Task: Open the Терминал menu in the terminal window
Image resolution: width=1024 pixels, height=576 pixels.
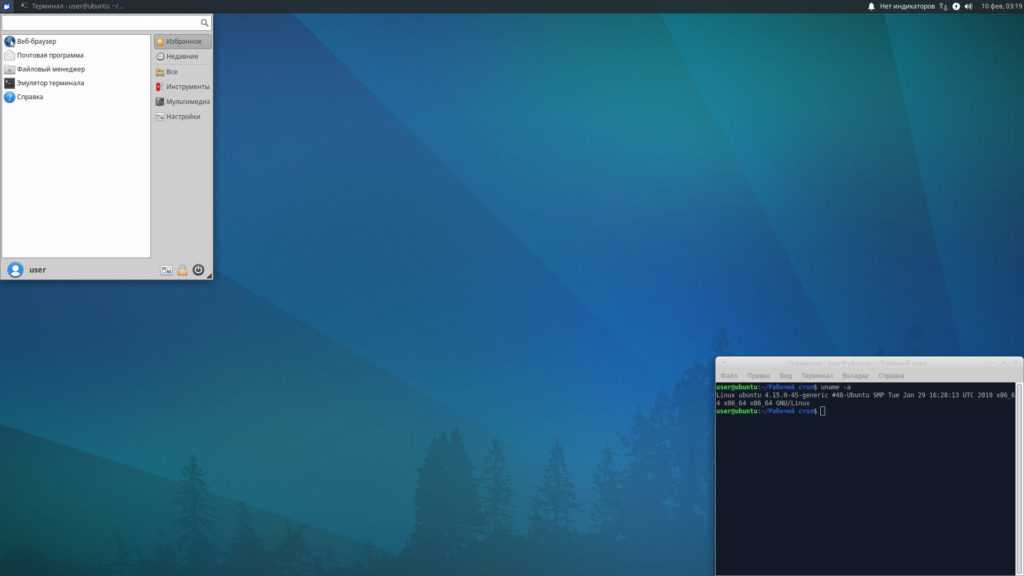Action: pos(817,376)
